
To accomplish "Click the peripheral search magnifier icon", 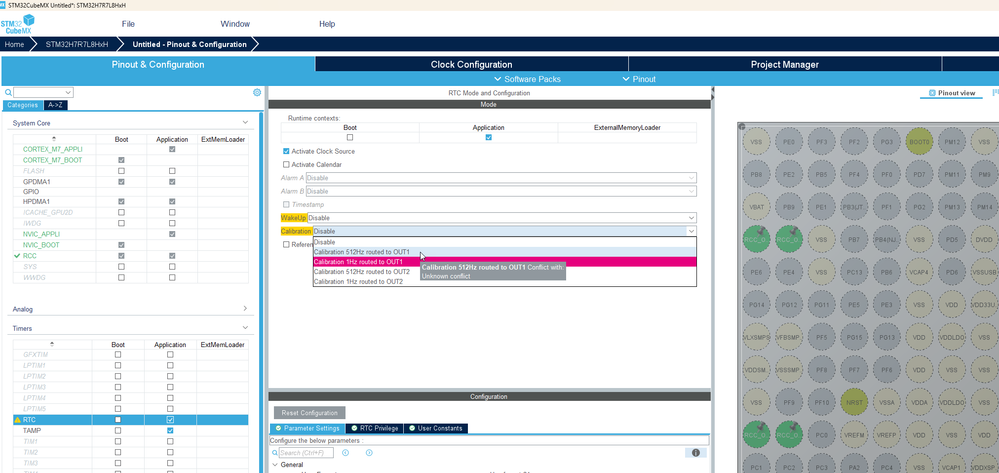I will click(8, 92).
